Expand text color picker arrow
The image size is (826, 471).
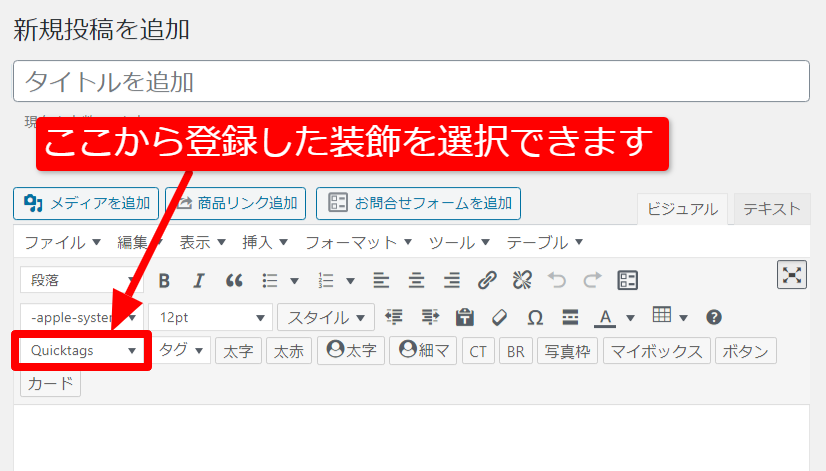pos(630,318)
